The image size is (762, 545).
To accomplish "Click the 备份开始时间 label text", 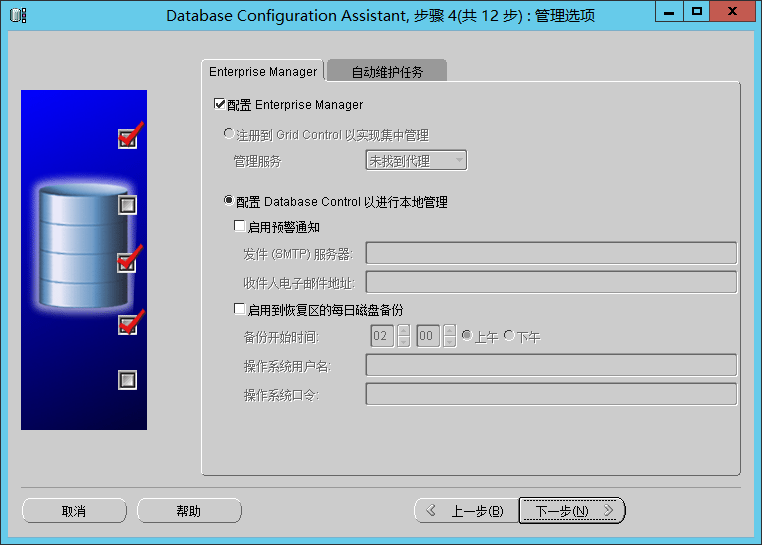I will click(281, 337).
